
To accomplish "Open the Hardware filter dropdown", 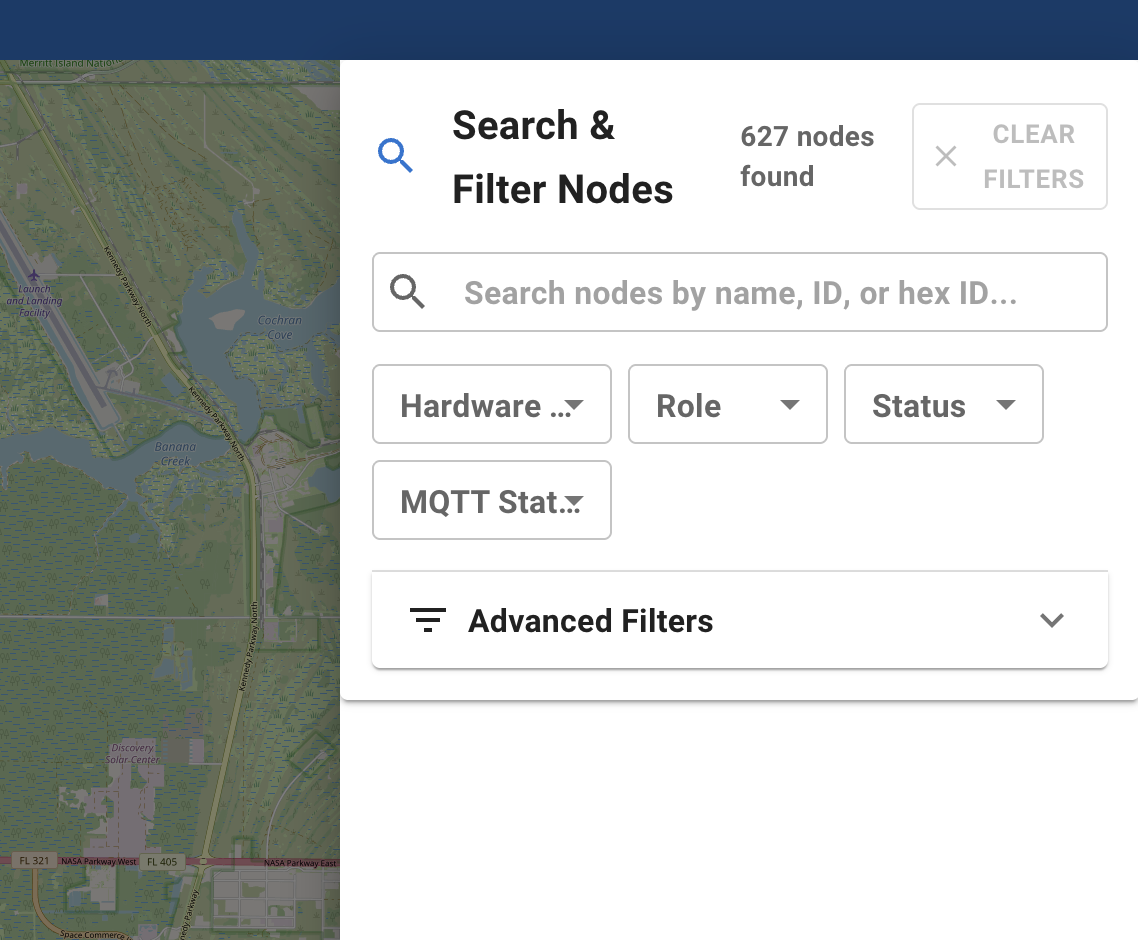I will [492, 404].
